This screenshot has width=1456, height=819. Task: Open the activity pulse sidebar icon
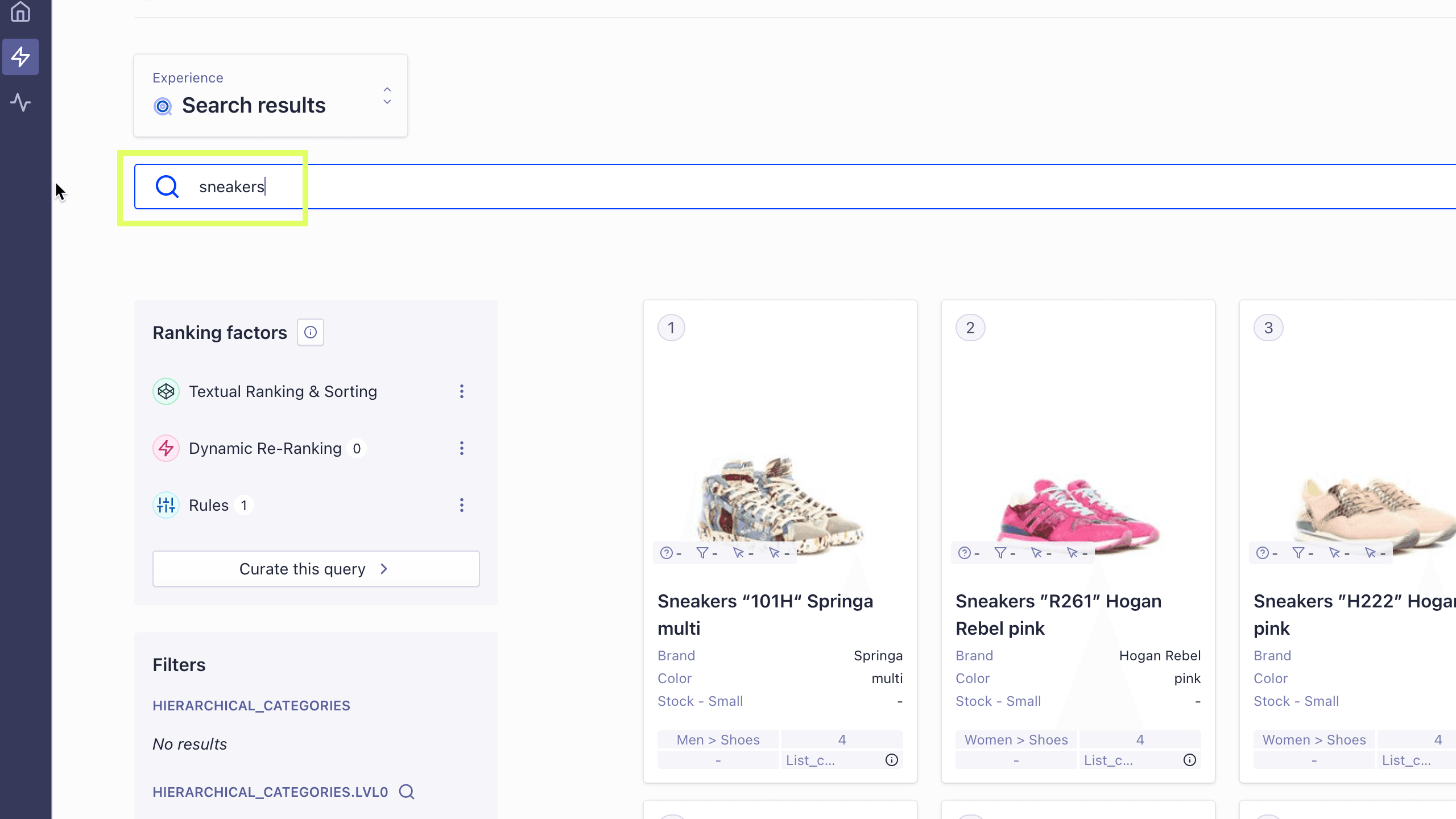click(20, 102)
